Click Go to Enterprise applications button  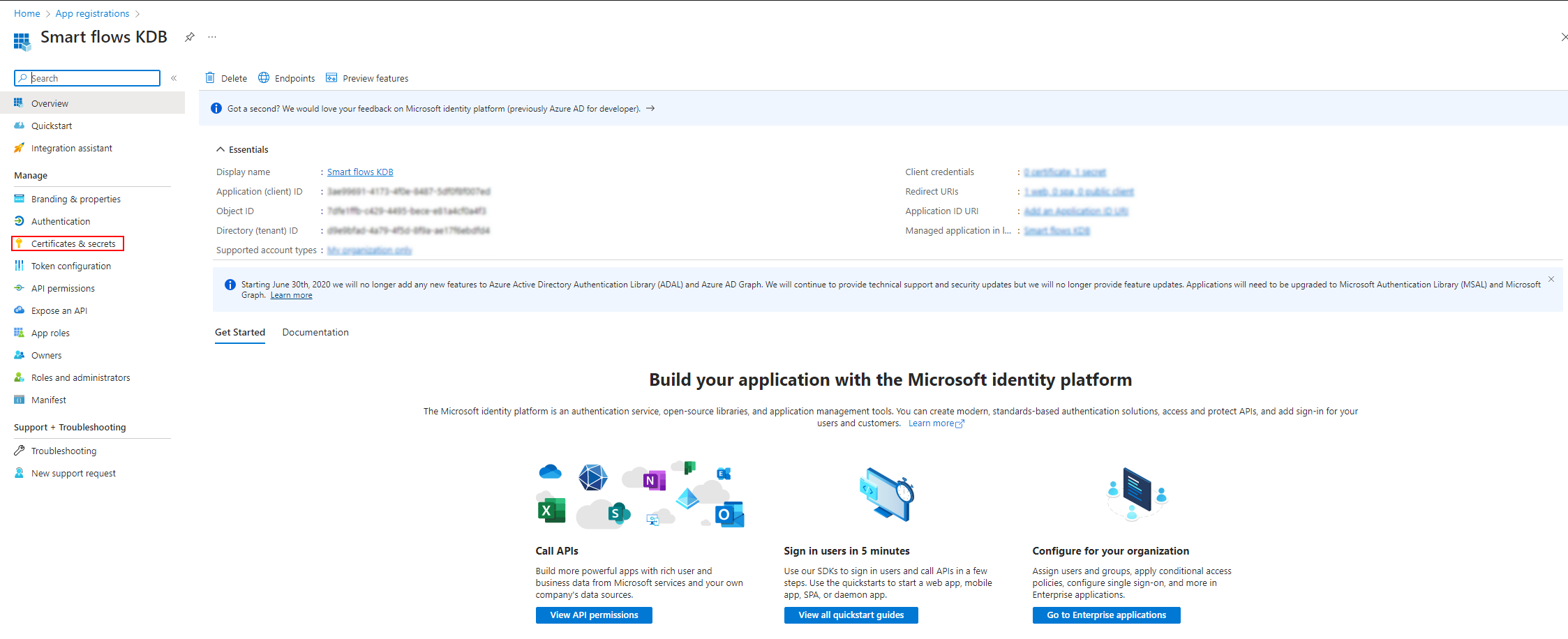tap(1107, 615)
